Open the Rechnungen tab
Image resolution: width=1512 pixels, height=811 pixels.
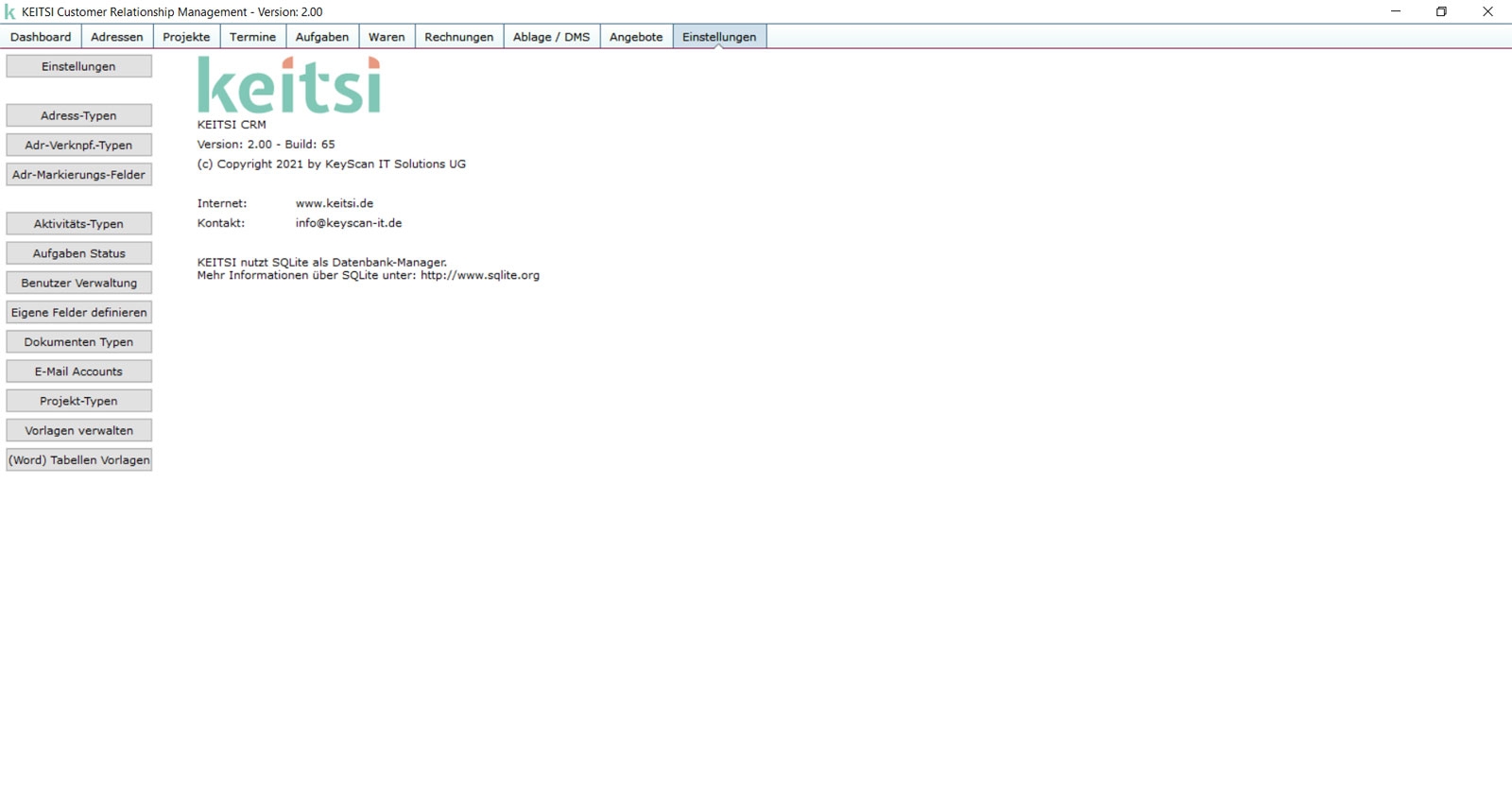pyautogui.click(x=459, y=37)
